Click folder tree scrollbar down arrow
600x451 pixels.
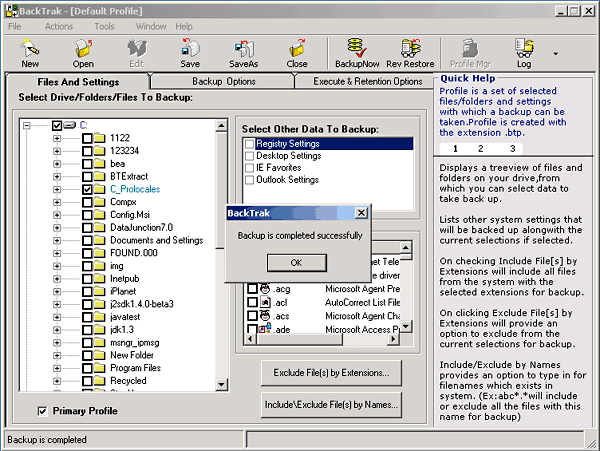point(222,384)
